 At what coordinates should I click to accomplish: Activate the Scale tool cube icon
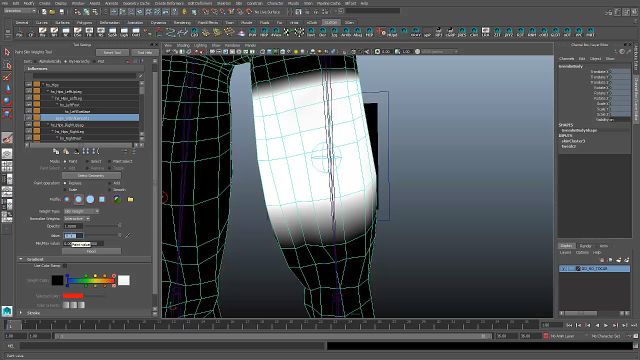point(7,113)
